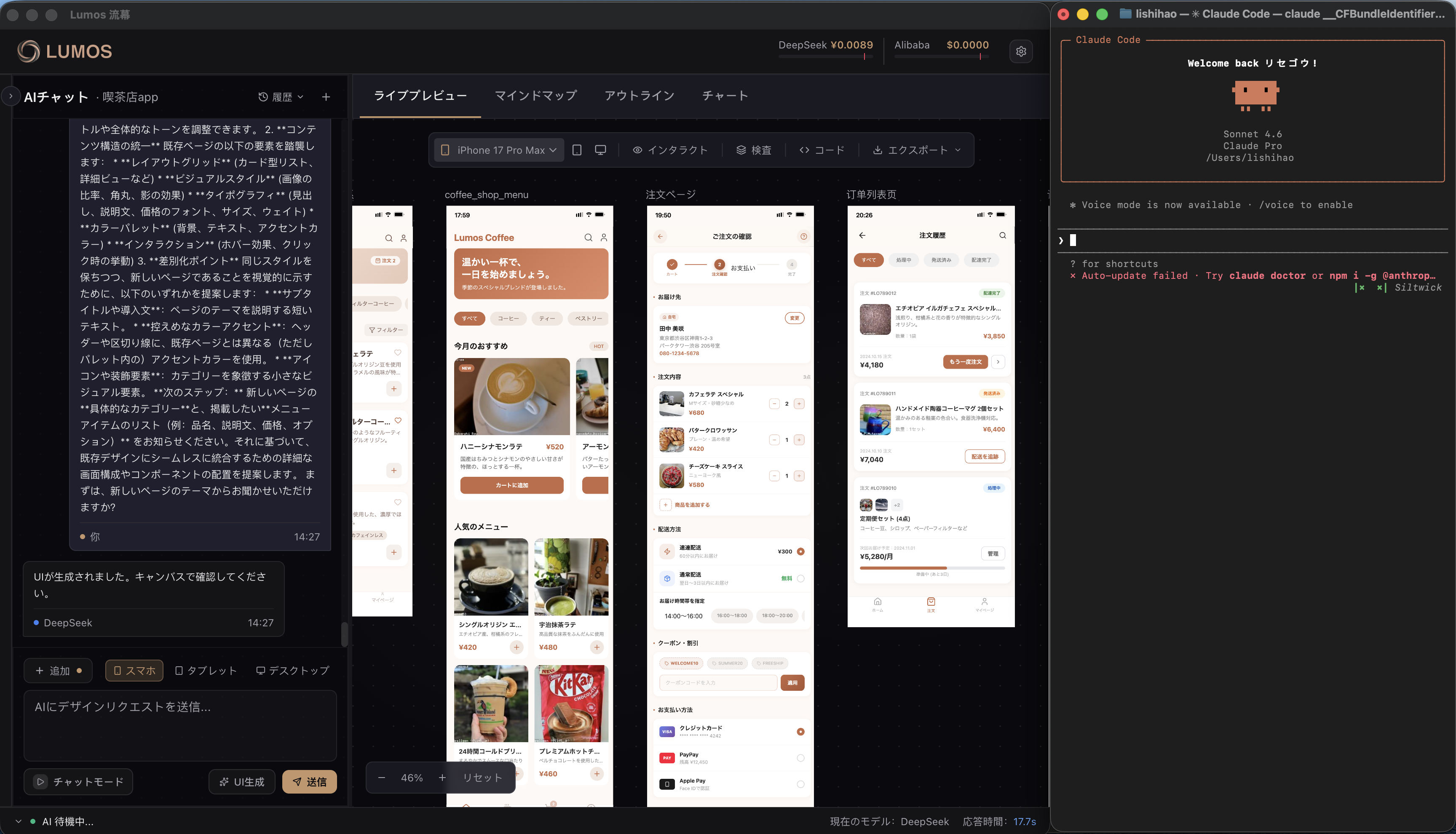Expand the 履歴 history dropdown
This screenshot has height=834, width=1456.
(281, 97)
